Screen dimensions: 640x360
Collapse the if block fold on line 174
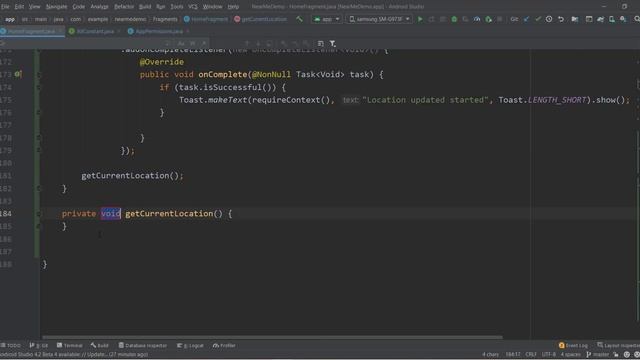(x=38, y=87)
